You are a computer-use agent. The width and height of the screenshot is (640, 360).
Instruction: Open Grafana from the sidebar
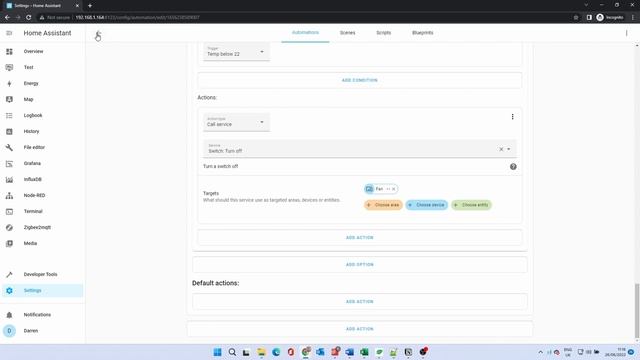[x=42, y=163]
